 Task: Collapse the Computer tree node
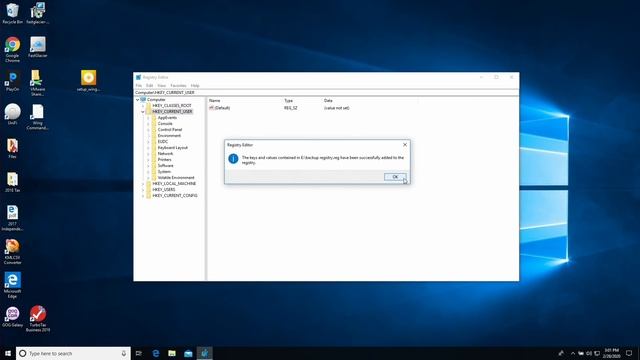[x=138, y=100]
